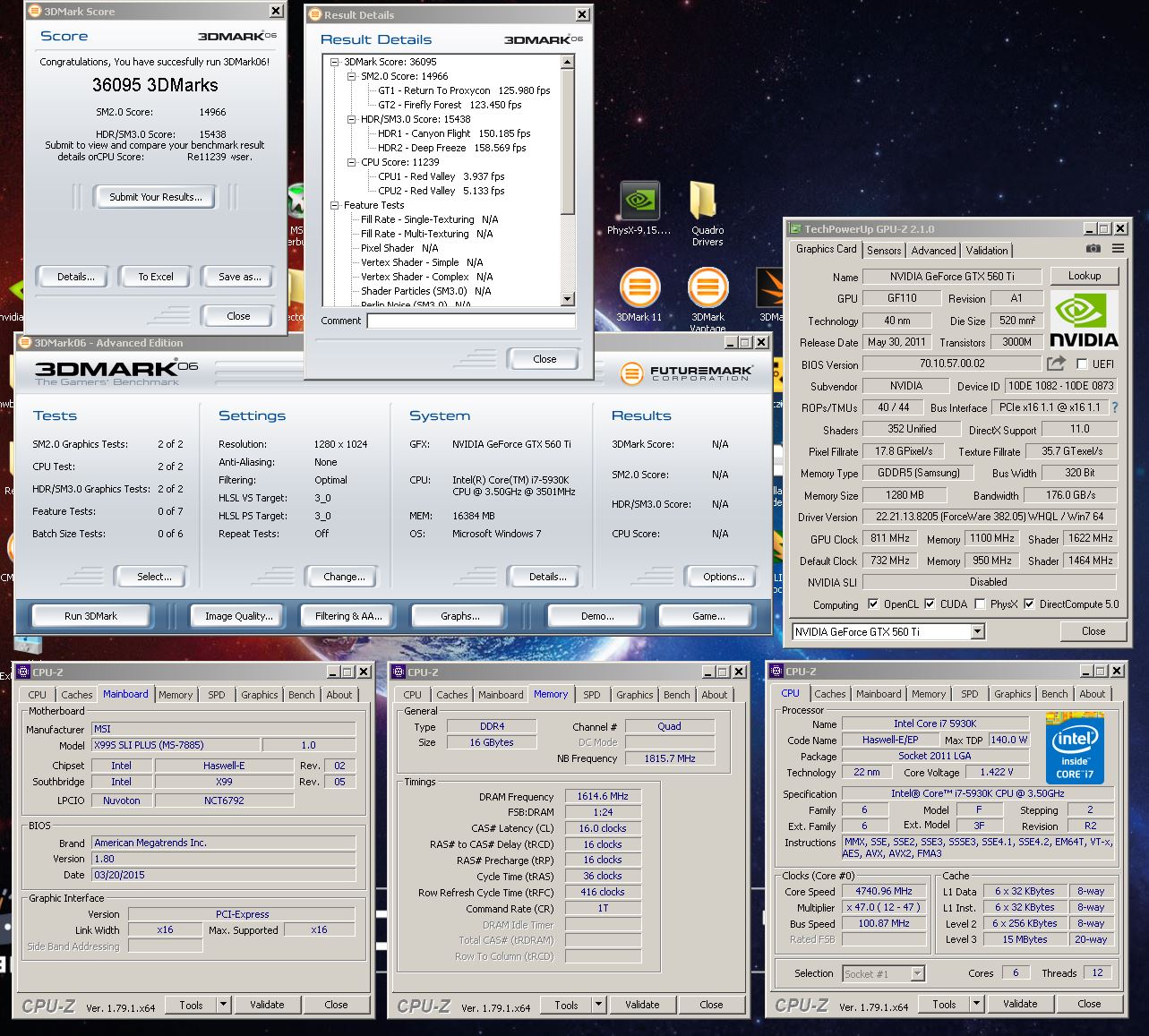Click the Bus Interface question mark icon
The width and height of the screenshot is (1149, 1036).
pos(1115,407)
